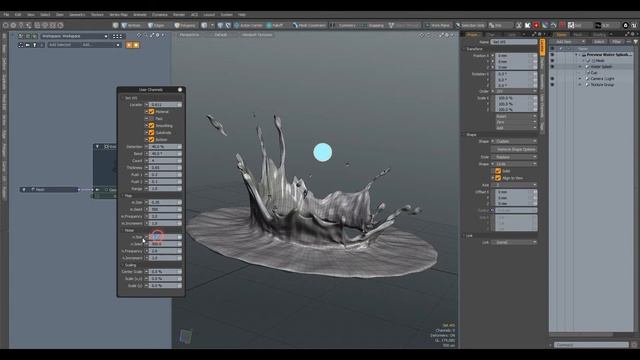Toggle the Solid checkbox in the Shape section
The height and width of the screenshot is (360, 640).
498,171
